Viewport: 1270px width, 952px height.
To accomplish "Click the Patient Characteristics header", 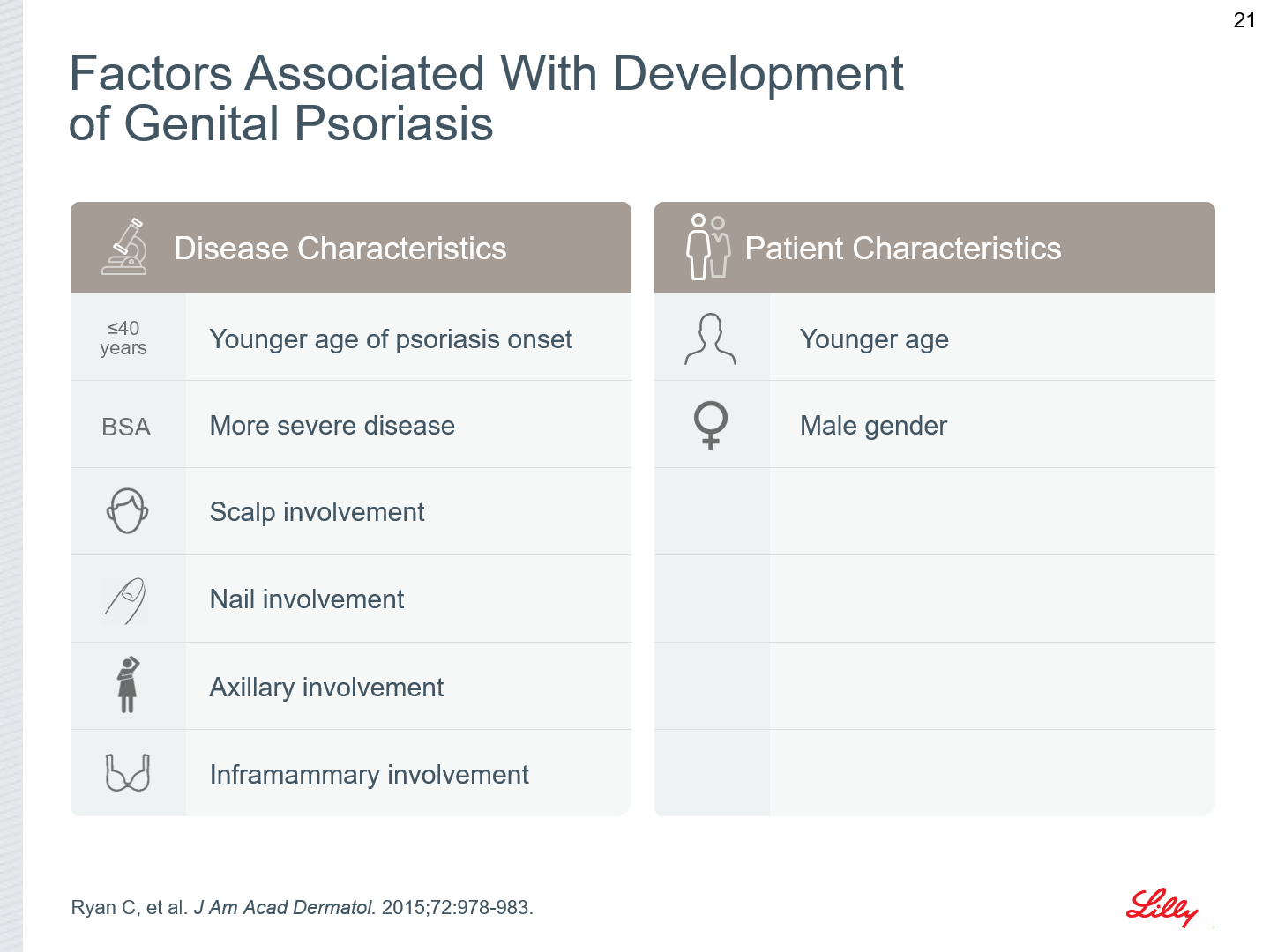I will [x=935, y=248].
